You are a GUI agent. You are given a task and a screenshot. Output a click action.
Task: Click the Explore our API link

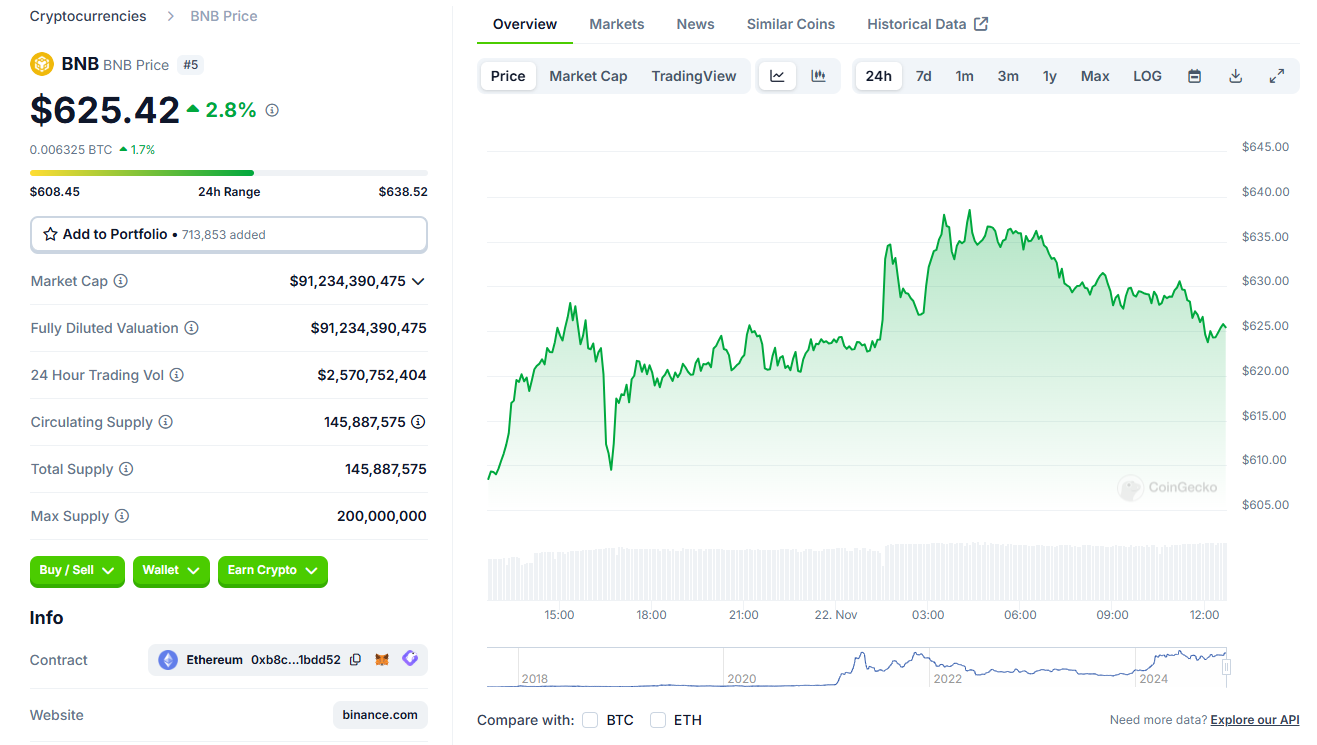click(x=1255, y=720)
